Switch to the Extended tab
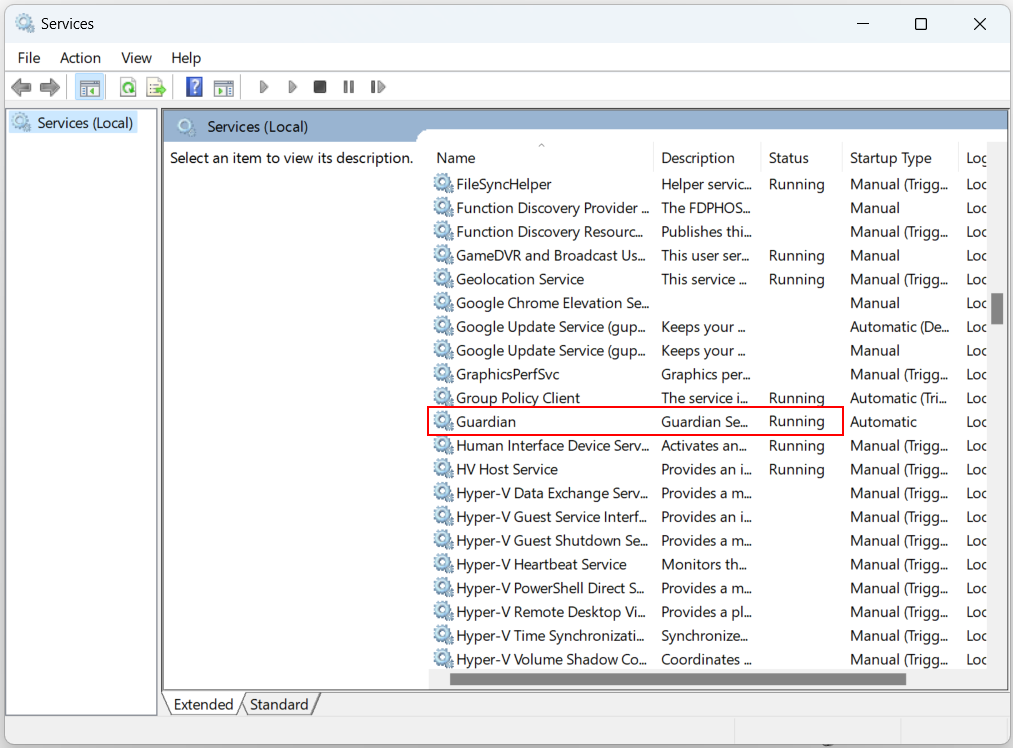This screenshot has height=748, width=1013. (204, 704)
